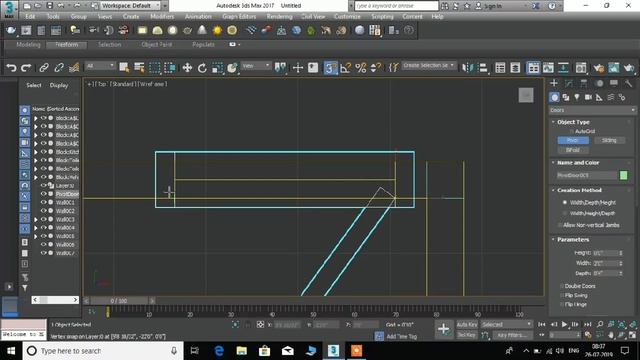Screen dimensions: 640x360
Task: Select the Shapes category in Create panel
Action: 566,97
